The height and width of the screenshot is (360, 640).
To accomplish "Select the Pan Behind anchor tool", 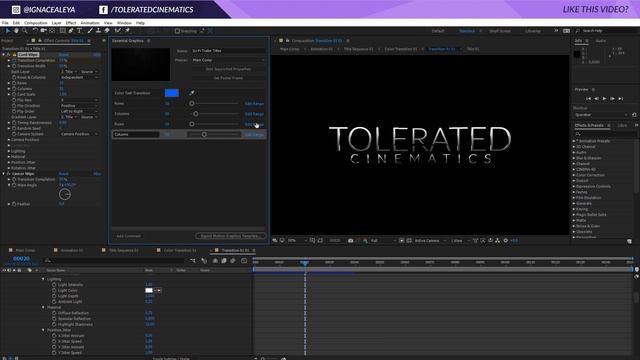I will 52,31.
